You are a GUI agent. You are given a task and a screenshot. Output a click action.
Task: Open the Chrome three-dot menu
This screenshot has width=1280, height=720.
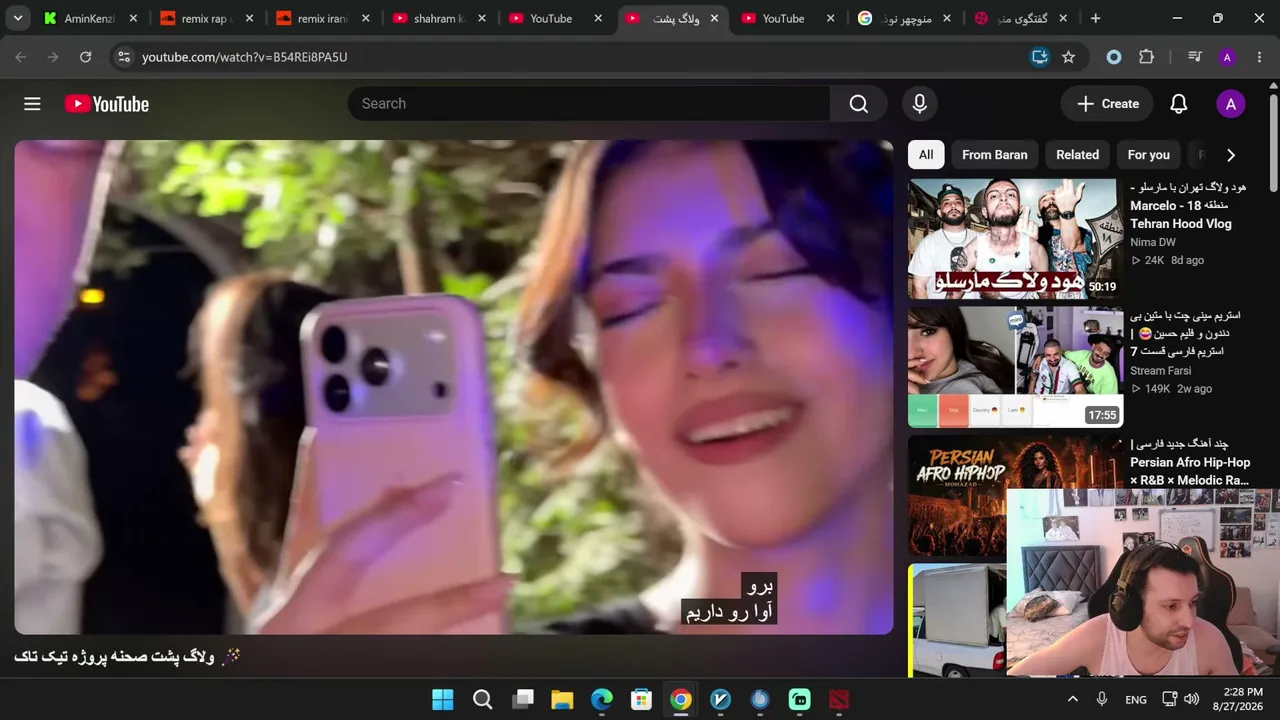point(1259,57)
